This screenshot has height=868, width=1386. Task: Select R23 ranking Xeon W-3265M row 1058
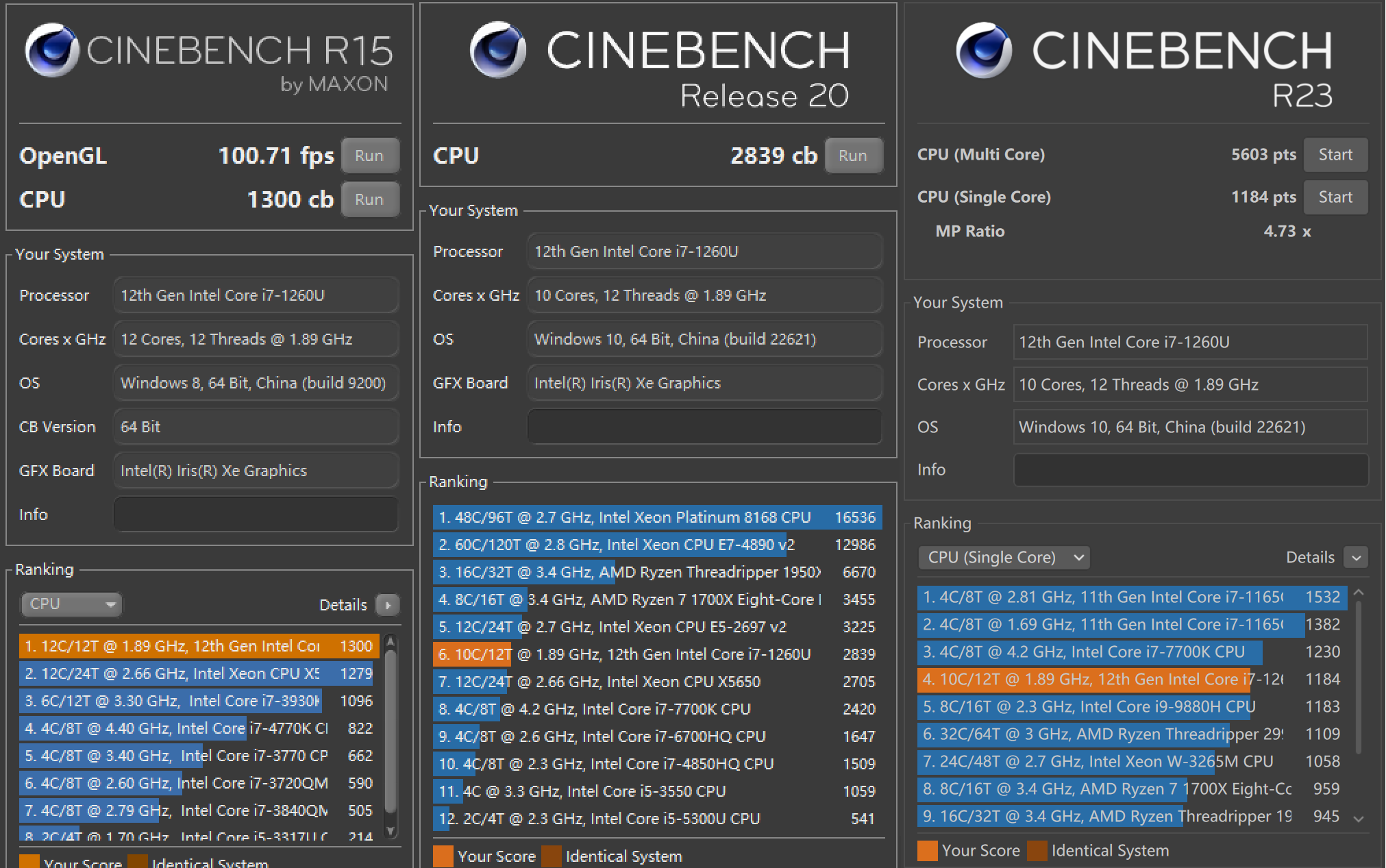[x=1133, y=761]
